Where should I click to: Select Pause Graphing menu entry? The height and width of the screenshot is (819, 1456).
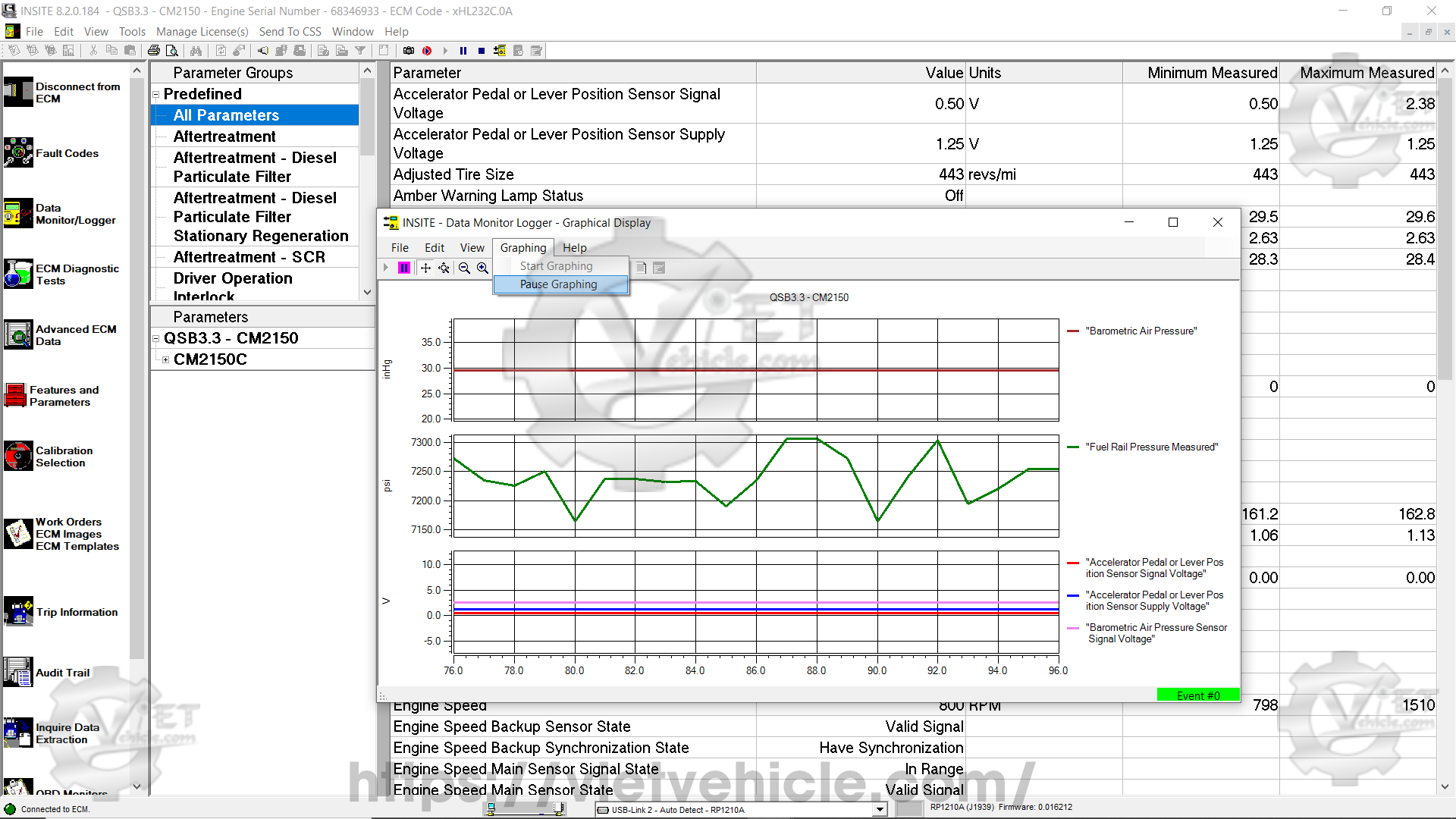[559, 284]
